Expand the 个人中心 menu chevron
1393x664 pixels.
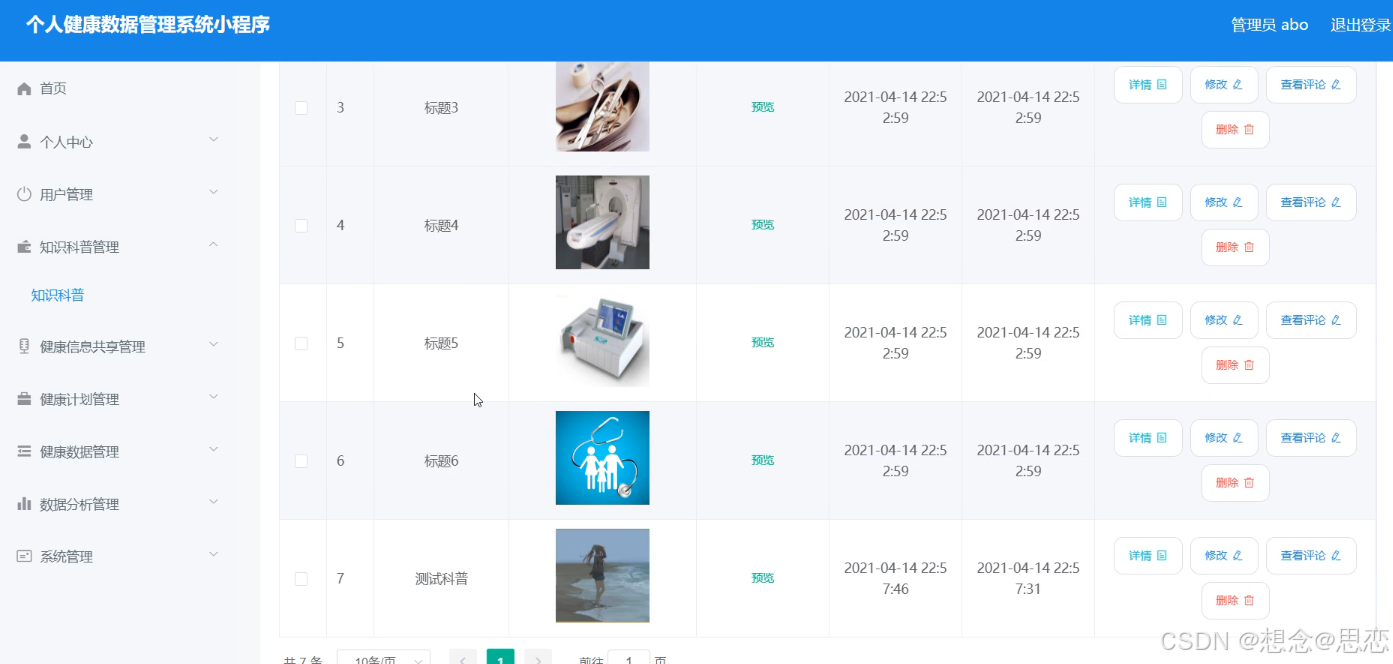tap(213, 140)
